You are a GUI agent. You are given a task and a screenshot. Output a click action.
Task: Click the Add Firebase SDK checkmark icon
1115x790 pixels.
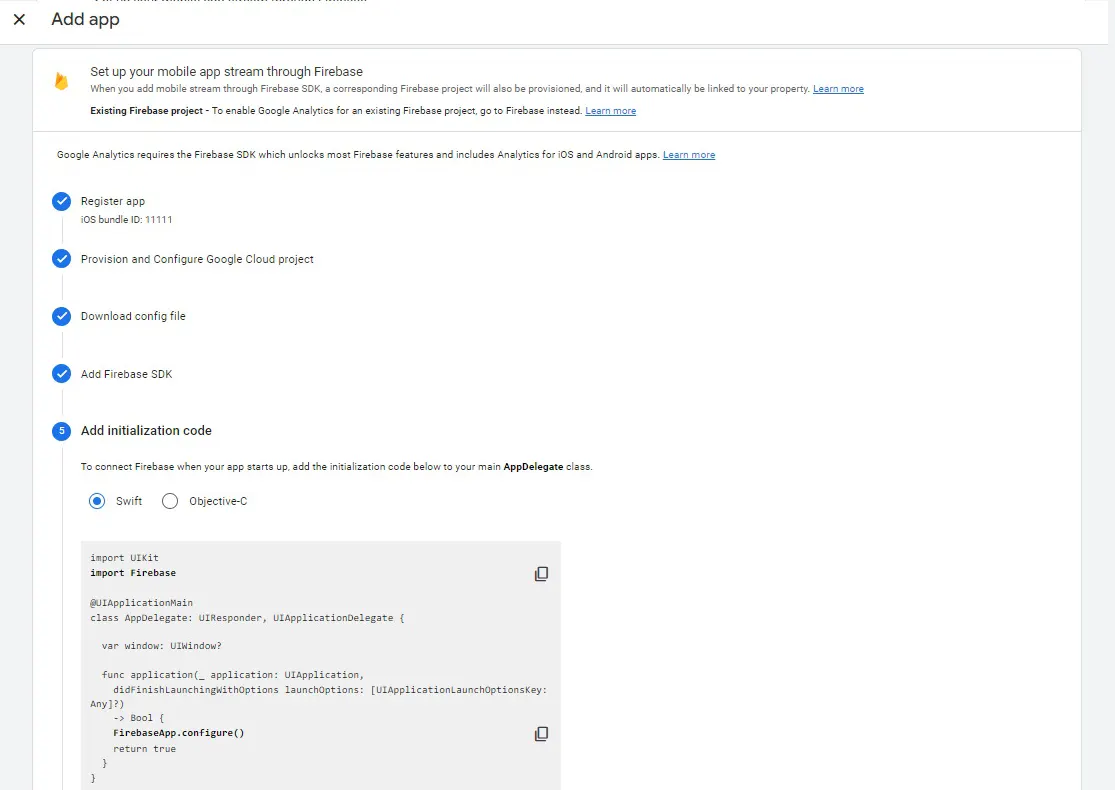62,373
